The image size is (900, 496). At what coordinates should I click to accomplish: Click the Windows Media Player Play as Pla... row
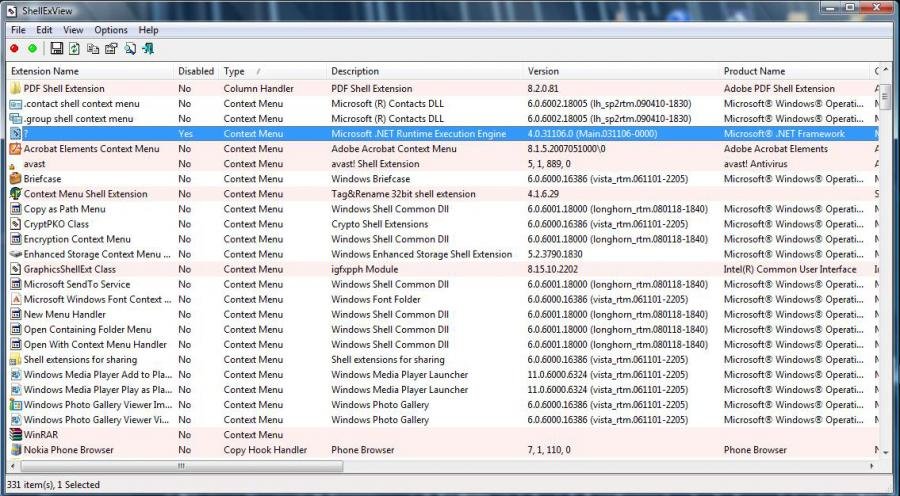coord(443,389)
